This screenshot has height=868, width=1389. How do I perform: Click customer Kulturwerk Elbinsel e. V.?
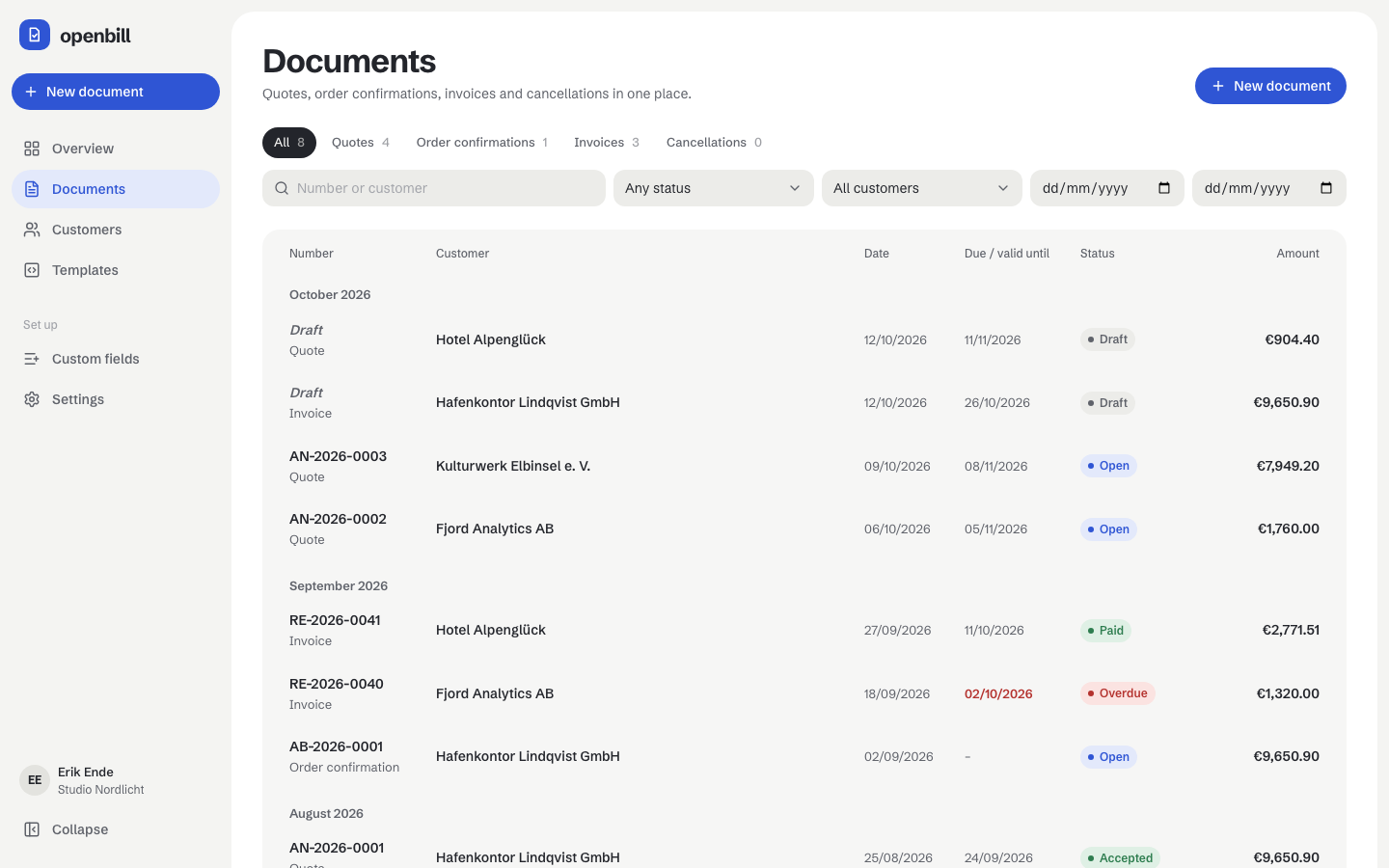(x=513, y=466)
